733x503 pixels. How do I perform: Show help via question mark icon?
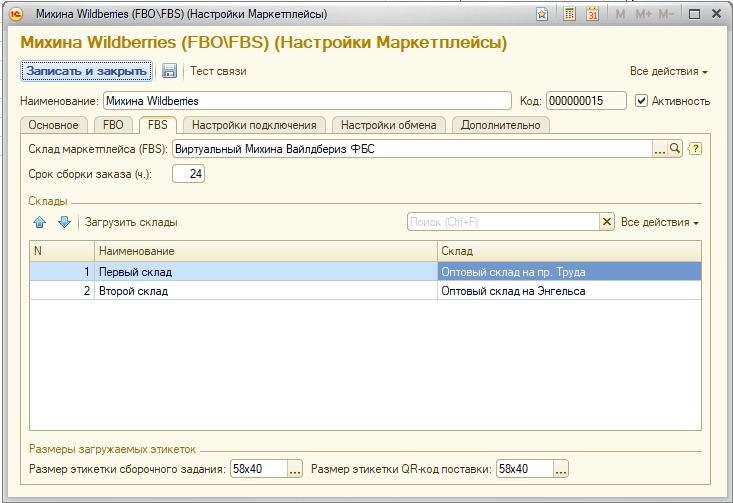pos(695,149)
